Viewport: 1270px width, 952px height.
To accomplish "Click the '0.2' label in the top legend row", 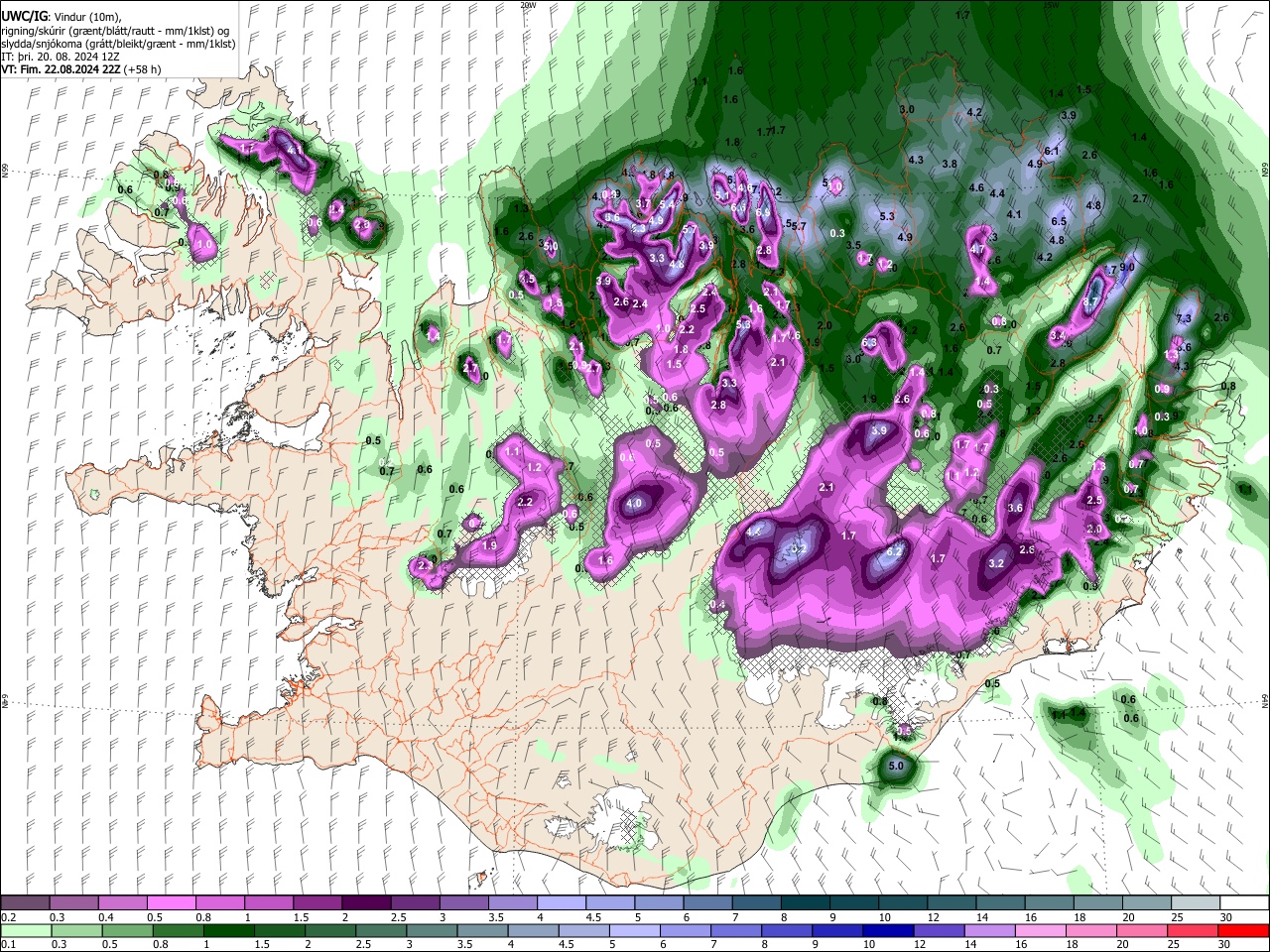I will [x=8, y=917].
